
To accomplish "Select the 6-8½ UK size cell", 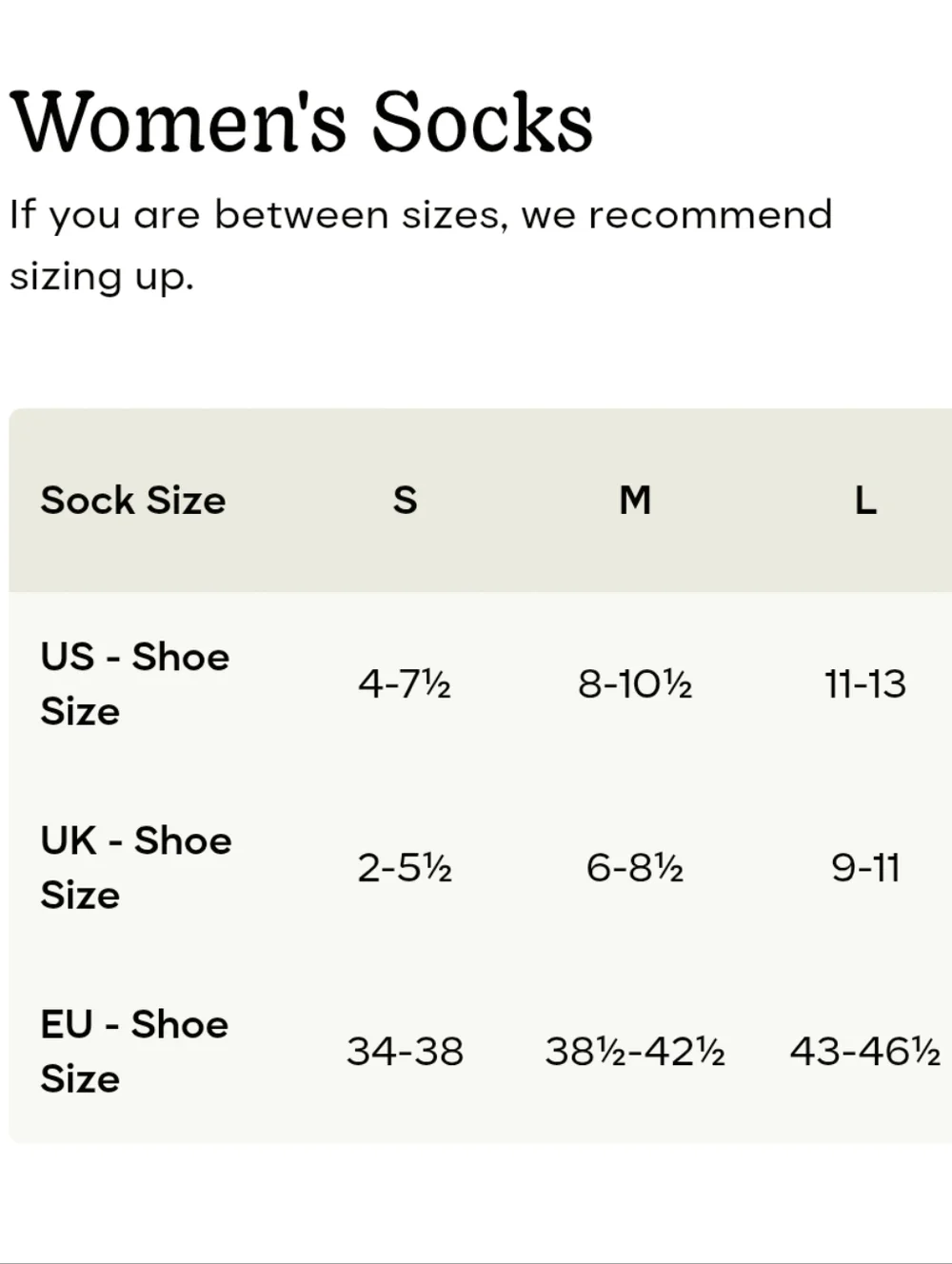I will click(635, 867).
